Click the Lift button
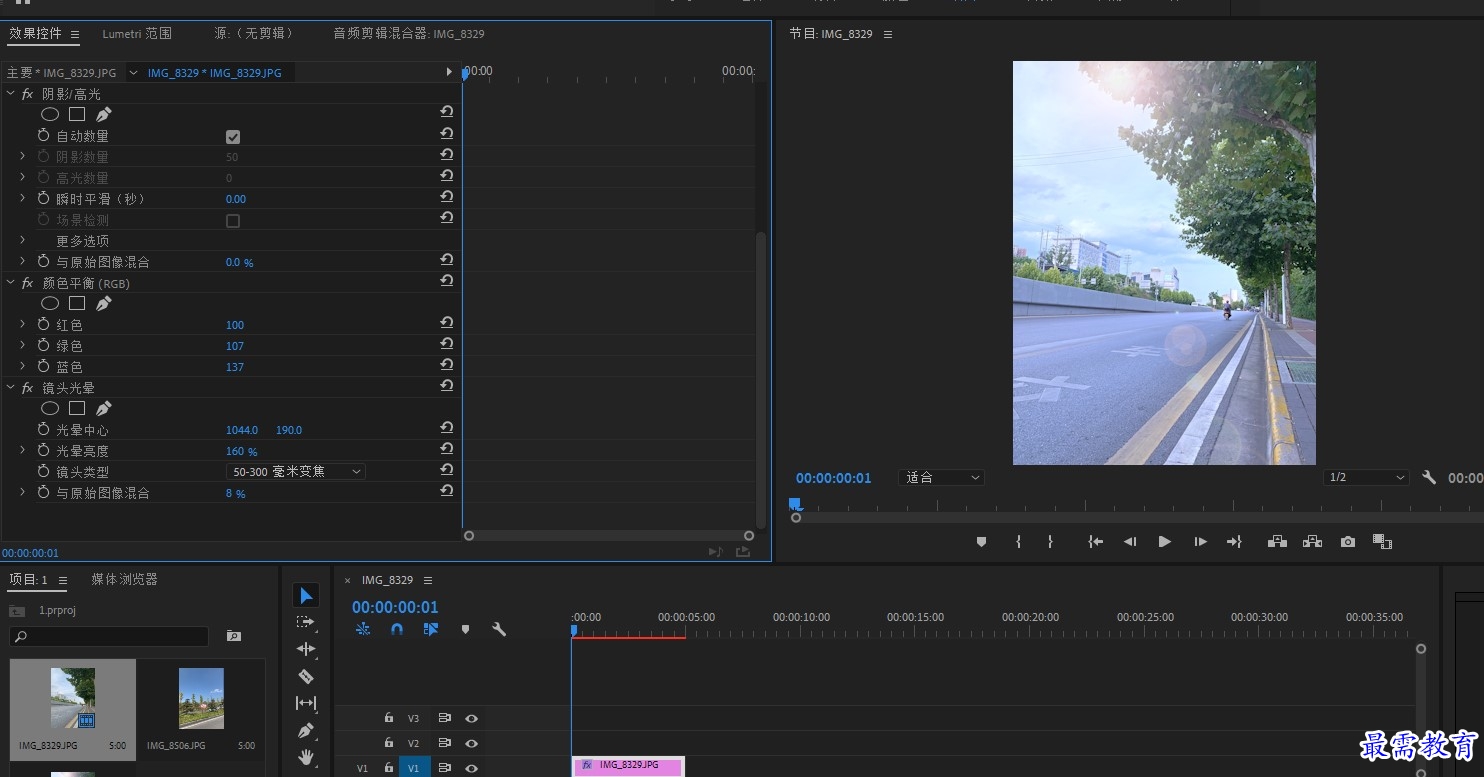The image size is (1484, 777). (x=1277, y=542)
